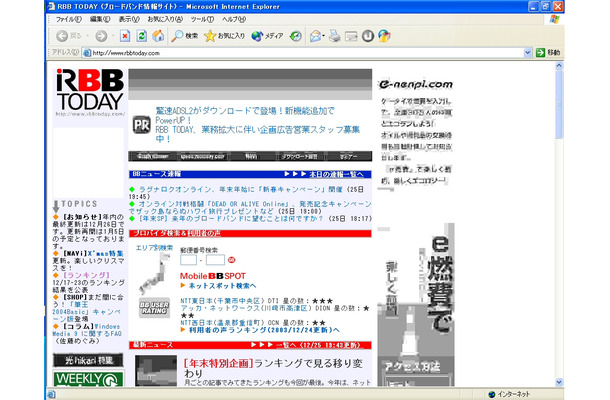Open the お気に入り(A) menu
This screenshot has width=610, height=400.
coord(165,19)
